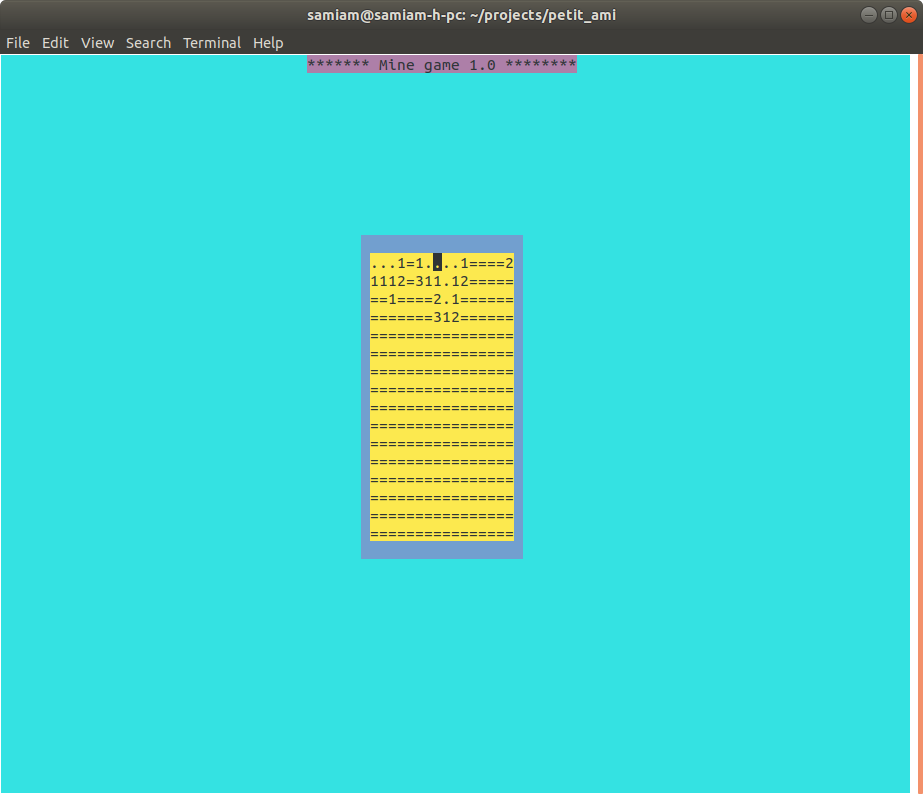Maximize the terminal window

point(889,15)
